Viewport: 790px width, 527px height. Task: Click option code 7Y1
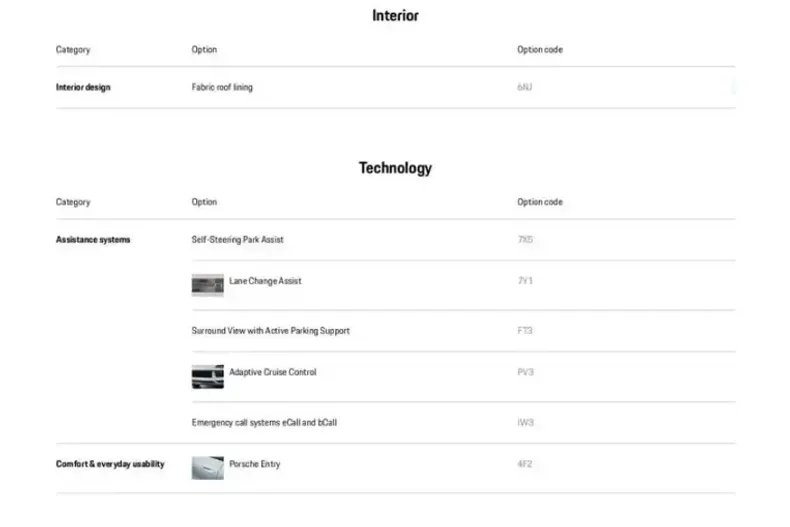click(x=525, y=281)
